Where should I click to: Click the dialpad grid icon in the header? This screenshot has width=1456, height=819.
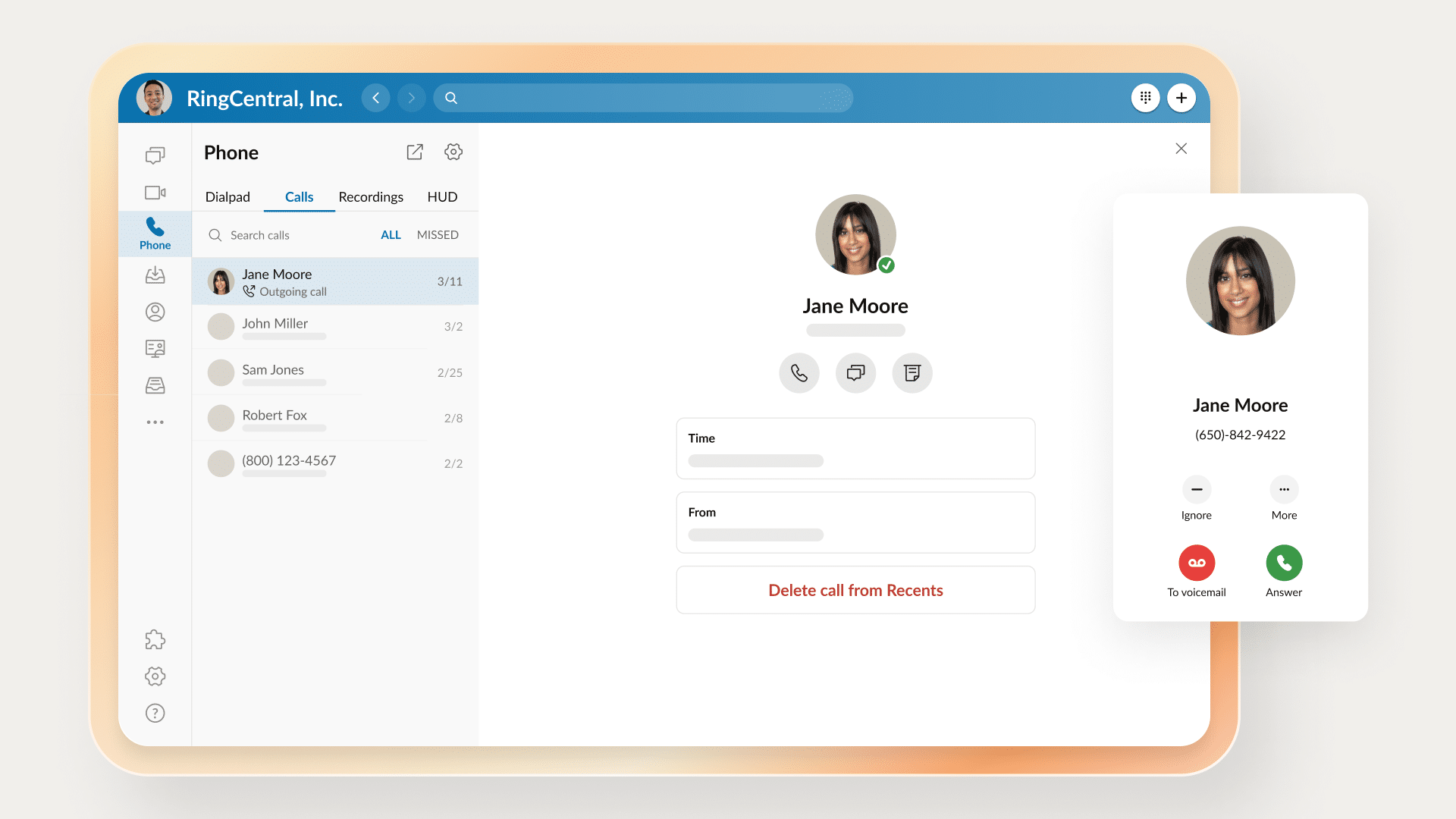[1145, 98]
